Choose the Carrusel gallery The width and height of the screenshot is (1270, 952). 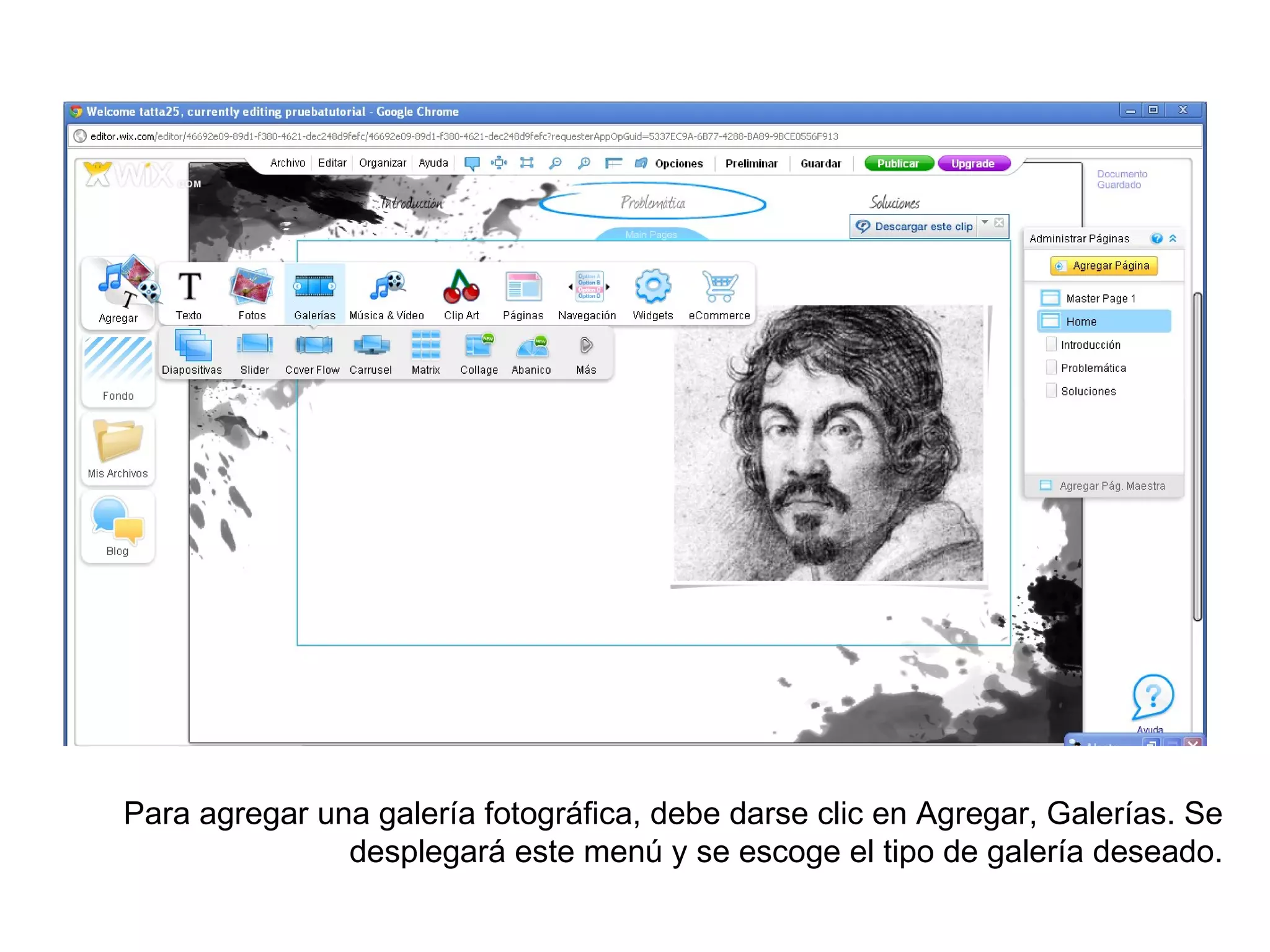[x=371, y=353]
